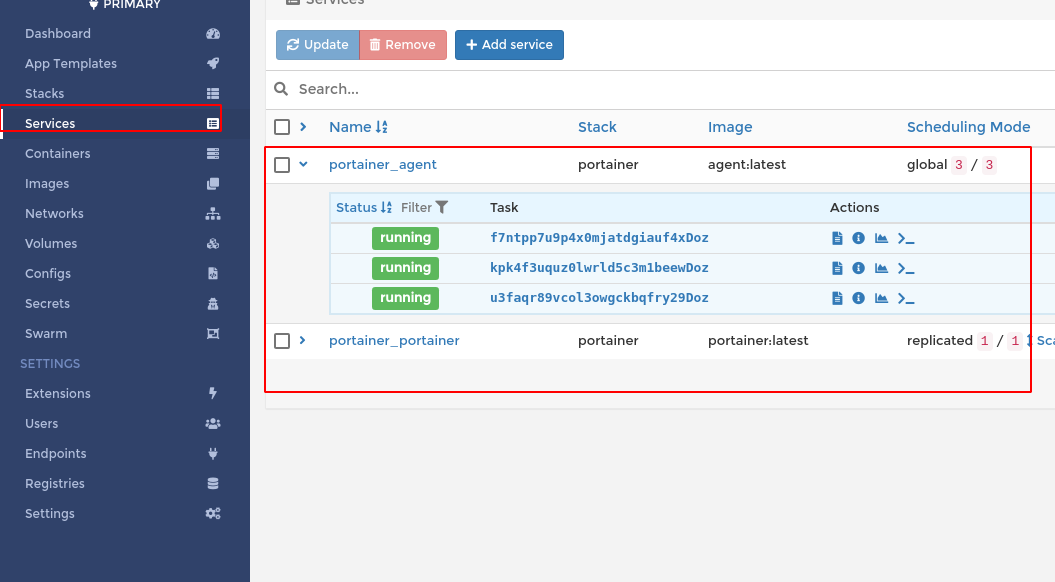Viewport: 1055px width, 582px height.
Task: Open Swarm page
Action: point(46,334)
